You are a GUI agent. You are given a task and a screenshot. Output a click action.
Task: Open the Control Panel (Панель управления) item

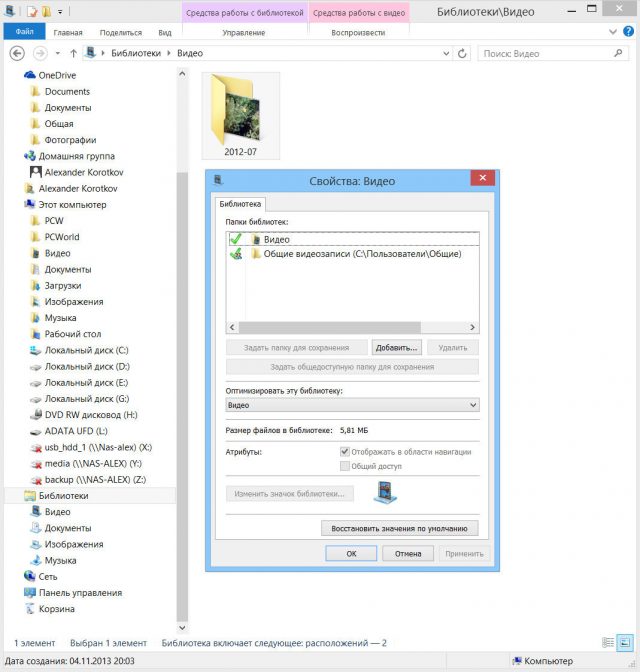pyautogui.click(x=79, y=592)
